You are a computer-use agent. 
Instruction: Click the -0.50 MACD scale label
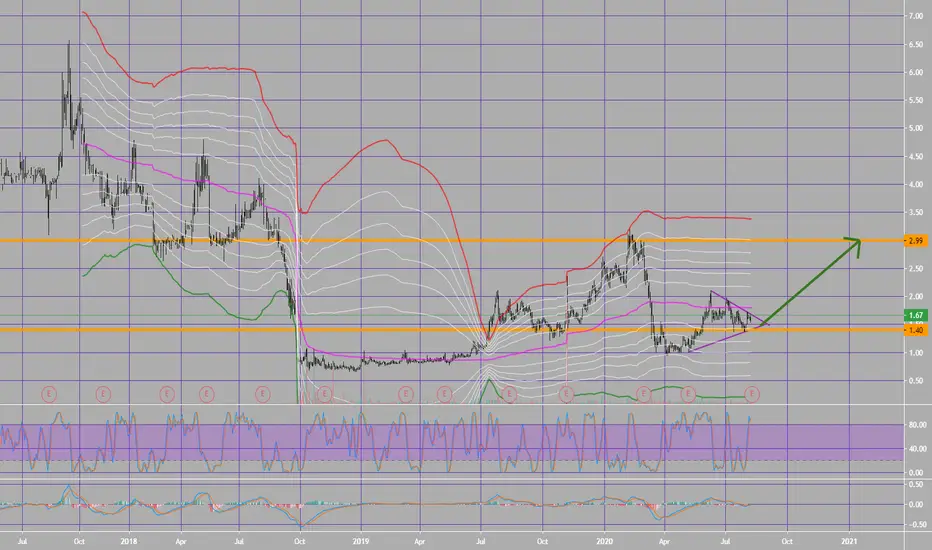click(917, 525)
